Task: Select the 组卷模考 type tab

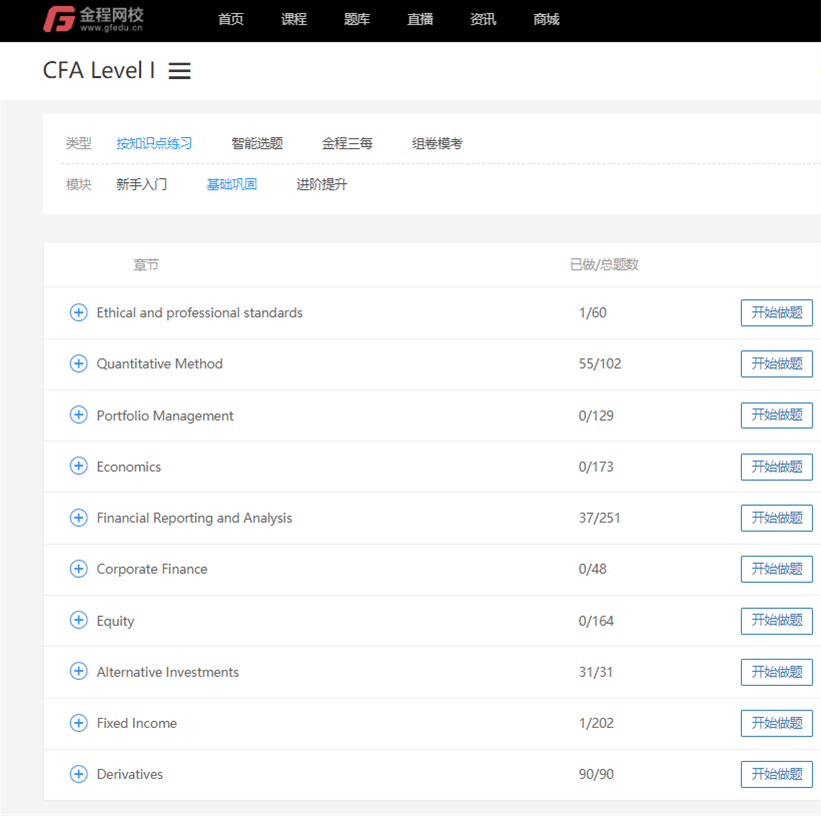Action: pyautogui.click(x=437, y=143)
